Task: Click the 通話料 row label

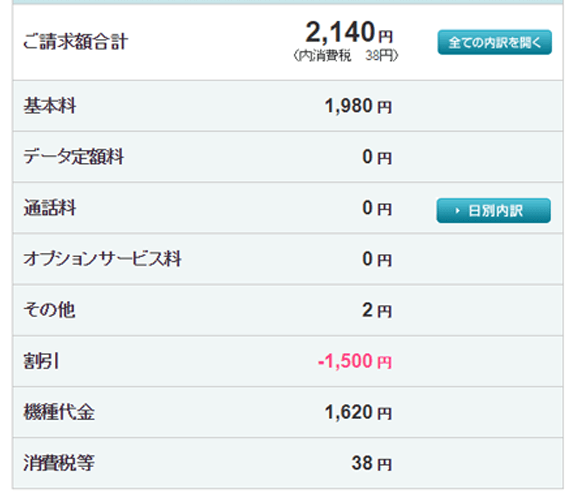Action: point(50,208)
